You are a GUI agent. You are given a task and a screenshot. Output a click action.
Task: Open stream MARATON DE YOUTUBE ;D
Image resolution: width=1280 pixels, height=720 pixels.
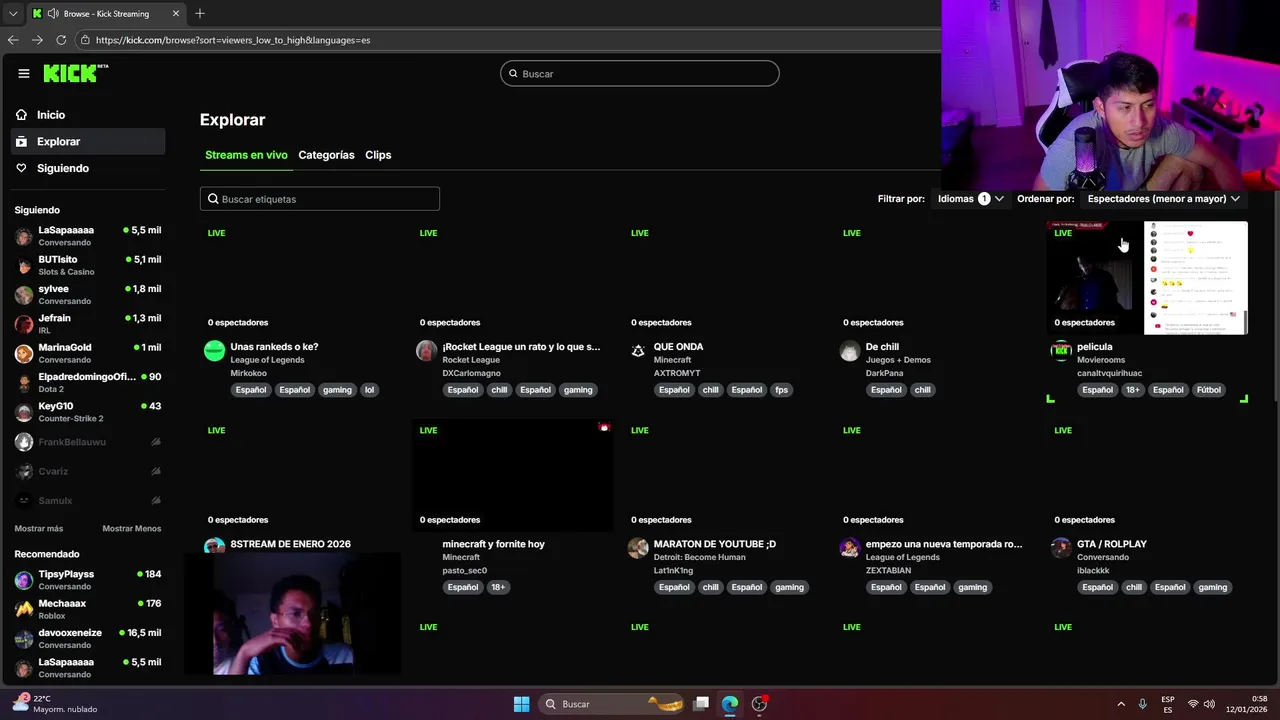click(714, 544)
